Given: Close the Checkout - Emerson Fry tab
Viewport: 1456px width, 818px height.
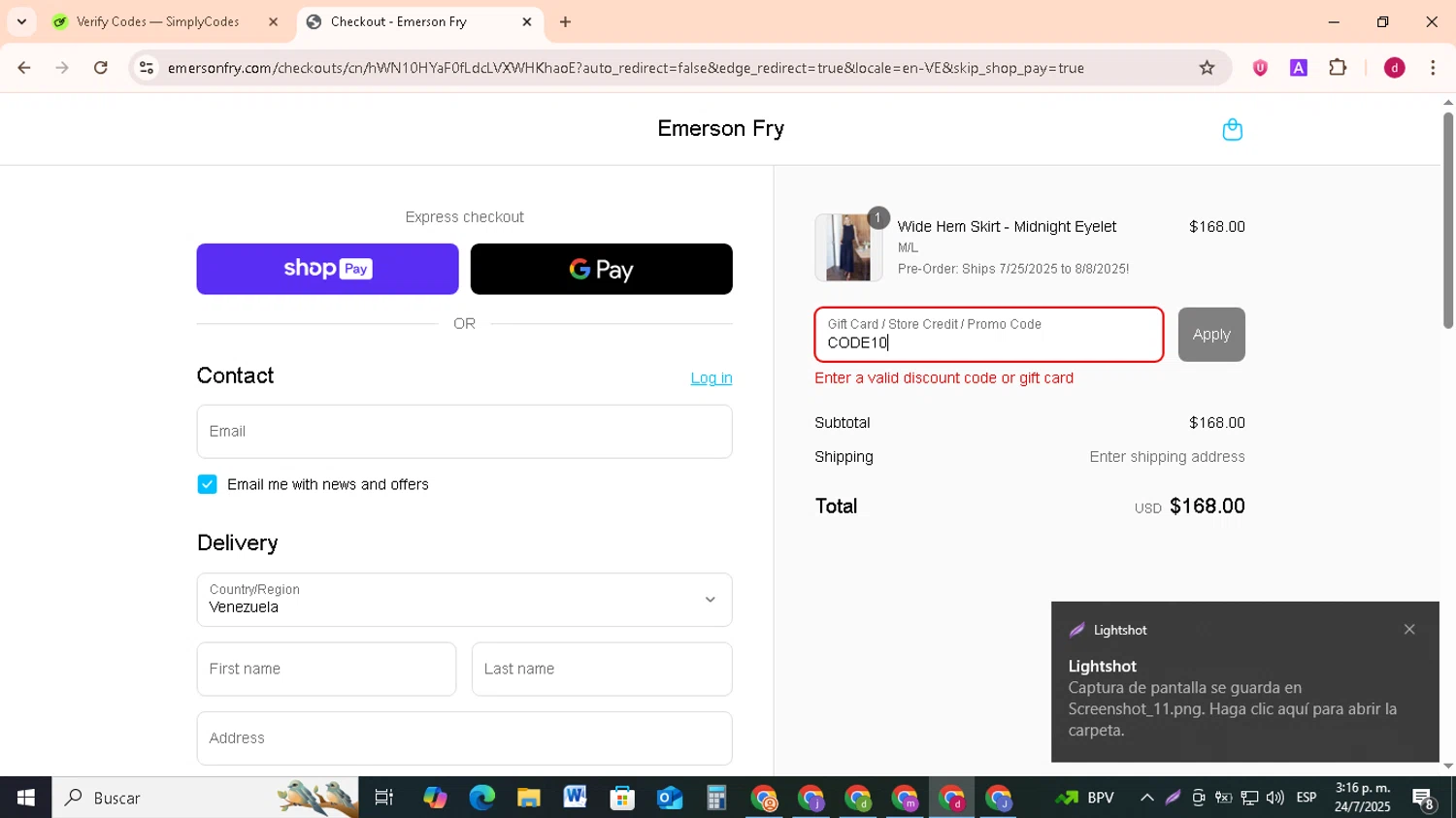Looking at the screenshot, I should click(527, 21).
